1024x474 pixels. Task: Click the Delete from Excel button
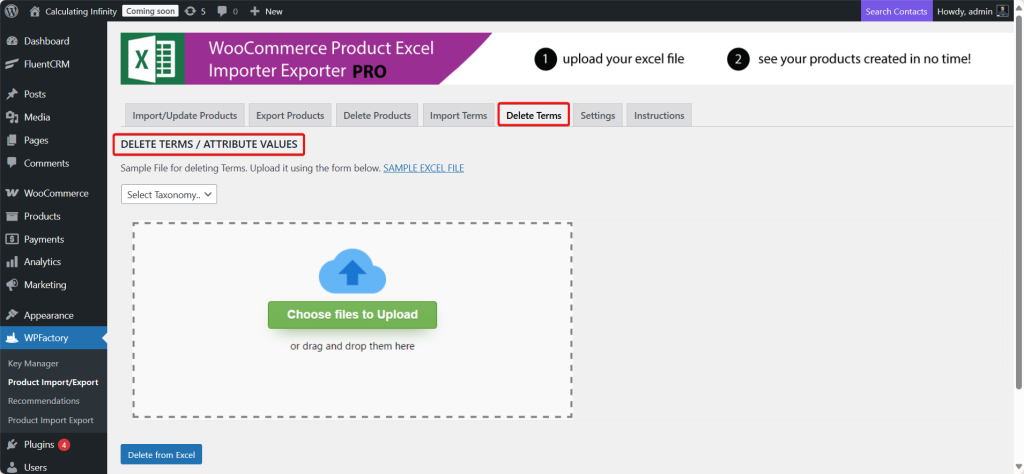(161, 455)
